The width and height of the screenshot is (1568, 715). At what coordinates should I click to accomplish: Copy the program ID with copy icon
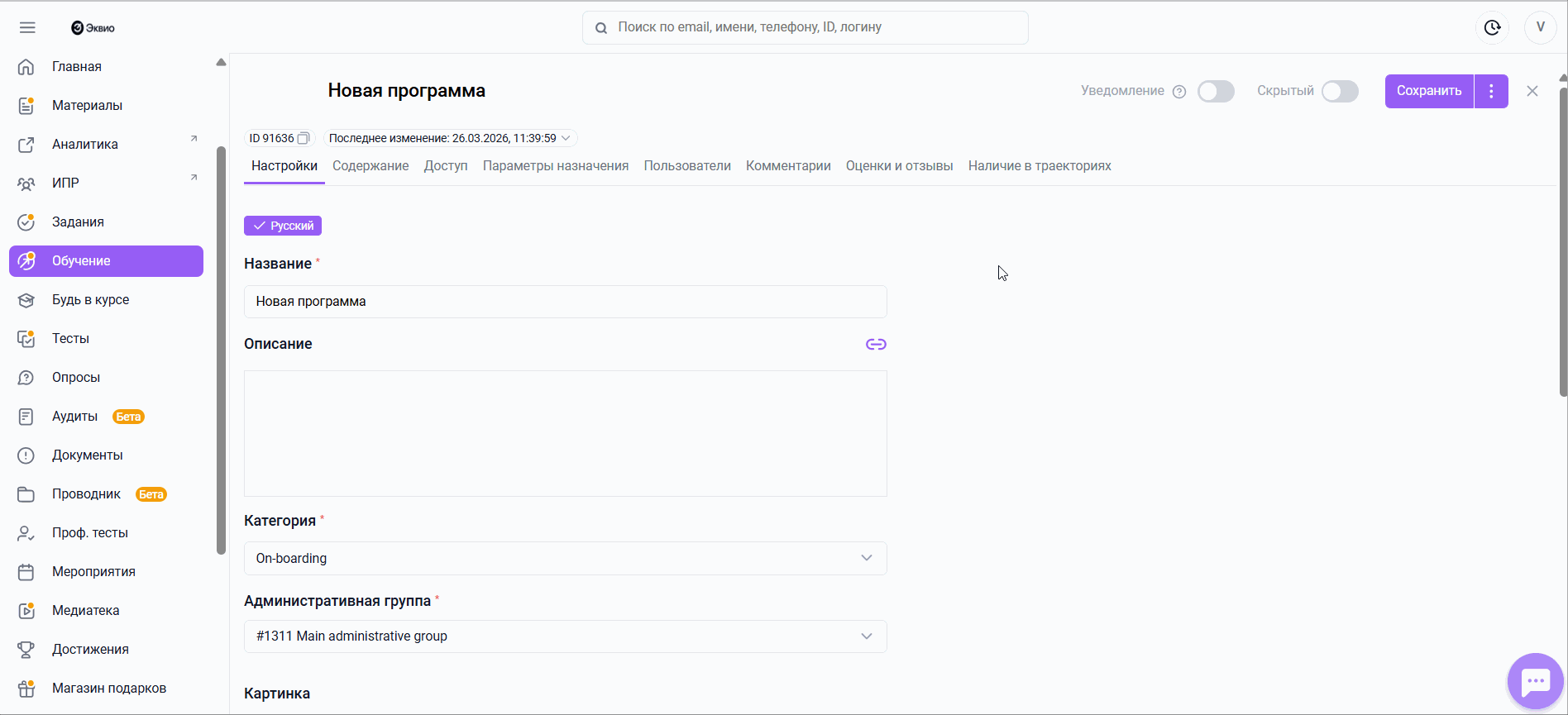(x=304, y=138)
